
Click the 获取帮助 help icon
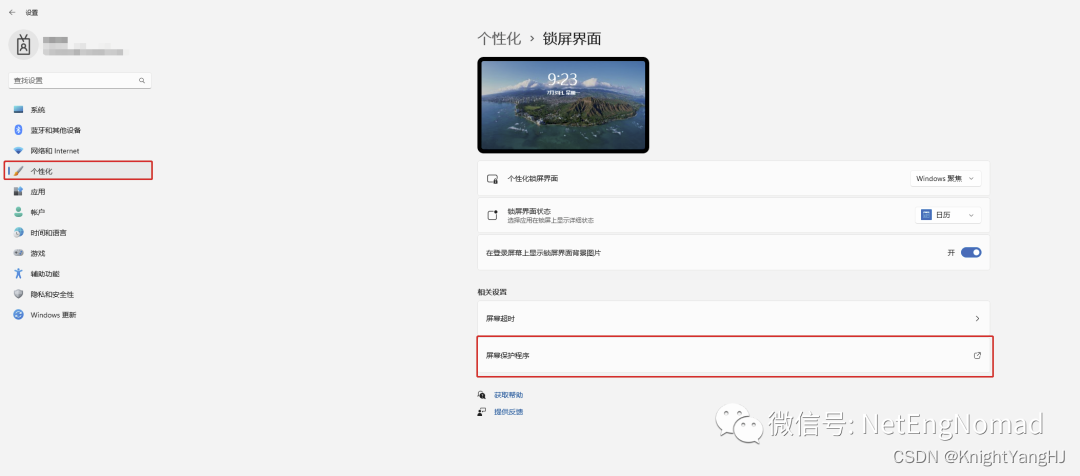[x=482, y=395]
